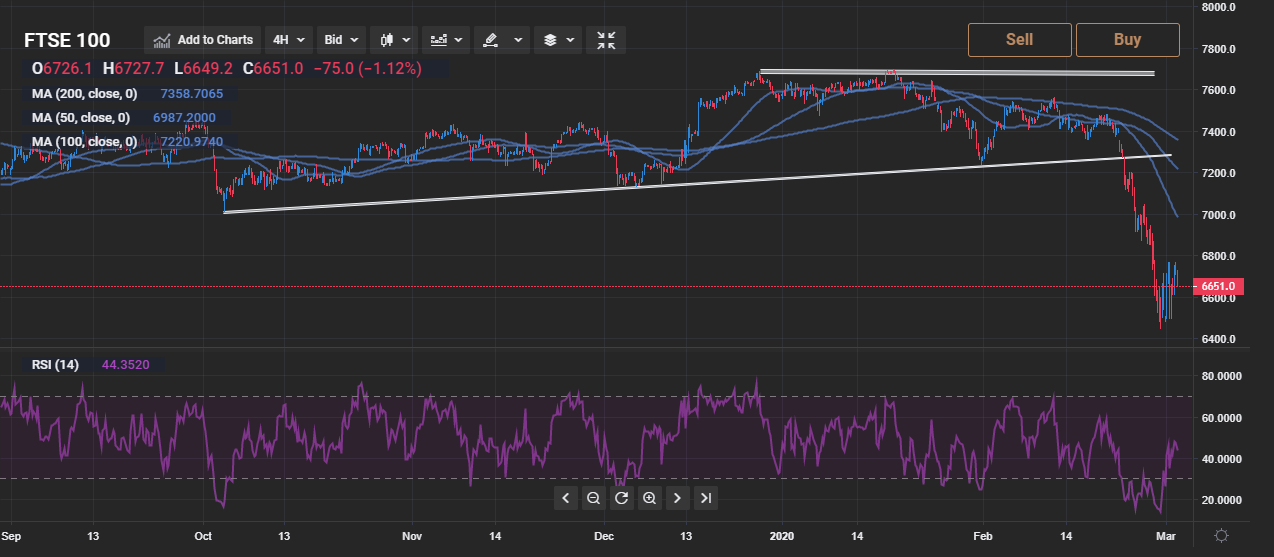This screenshot has width=1274, height=557.
Task: Click the Oct date axis label
Action: click(x=204, y=536)
